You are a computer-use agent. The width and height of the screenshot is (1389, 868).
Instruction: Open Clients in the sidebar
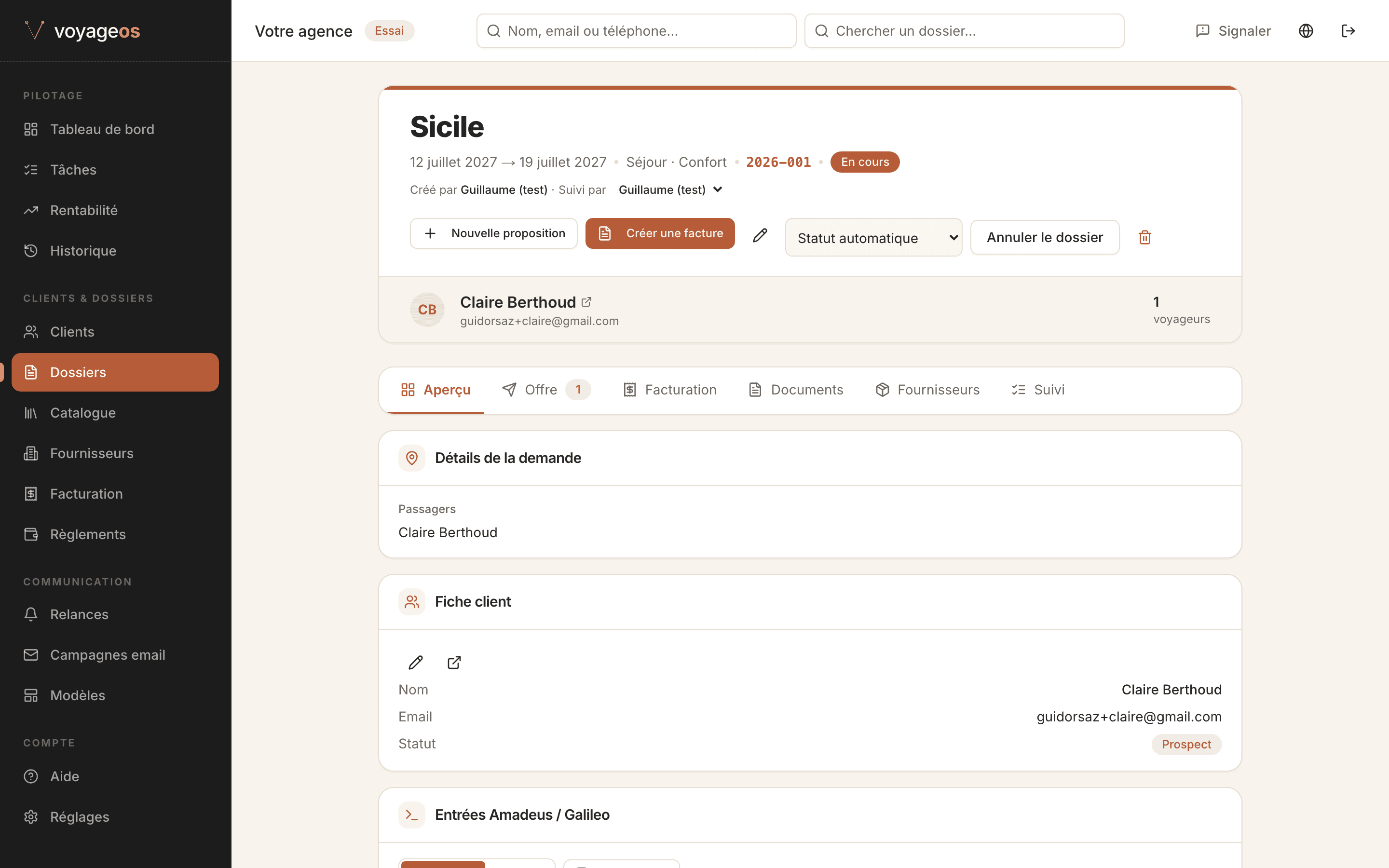pyautogui.click(x=115, y=332)
